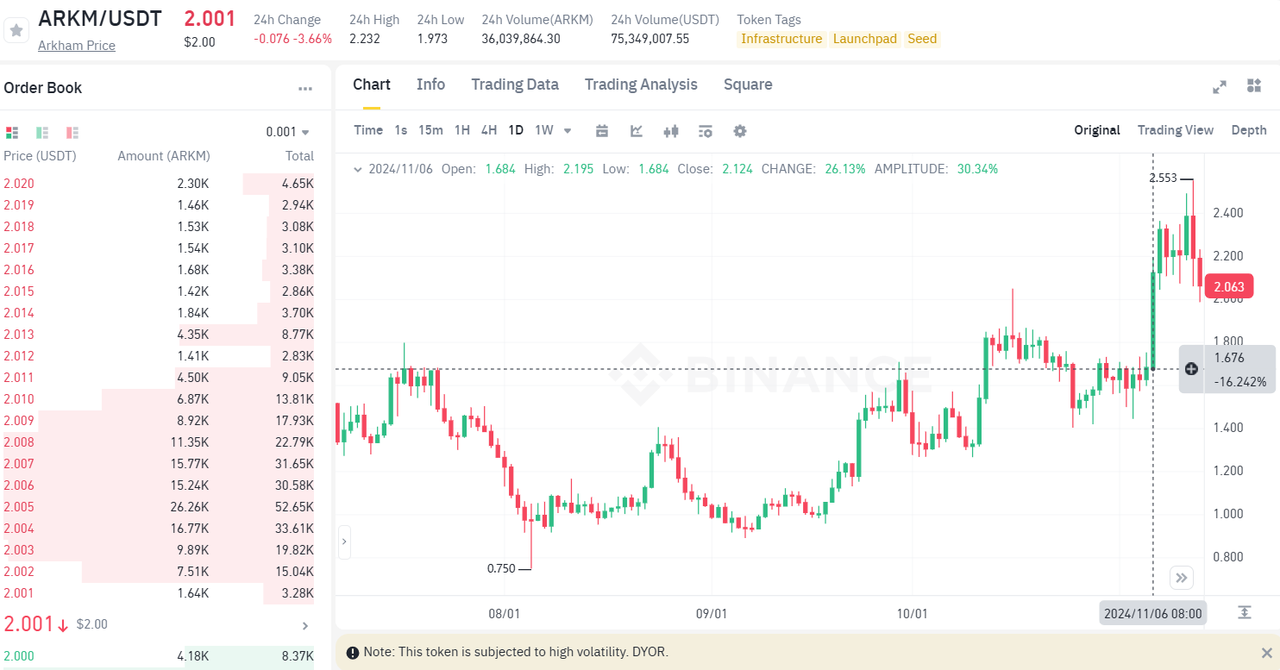Dismiss the high volatility note
Viewport: 1280px width, 670px height.
[x=1266, y=652]
